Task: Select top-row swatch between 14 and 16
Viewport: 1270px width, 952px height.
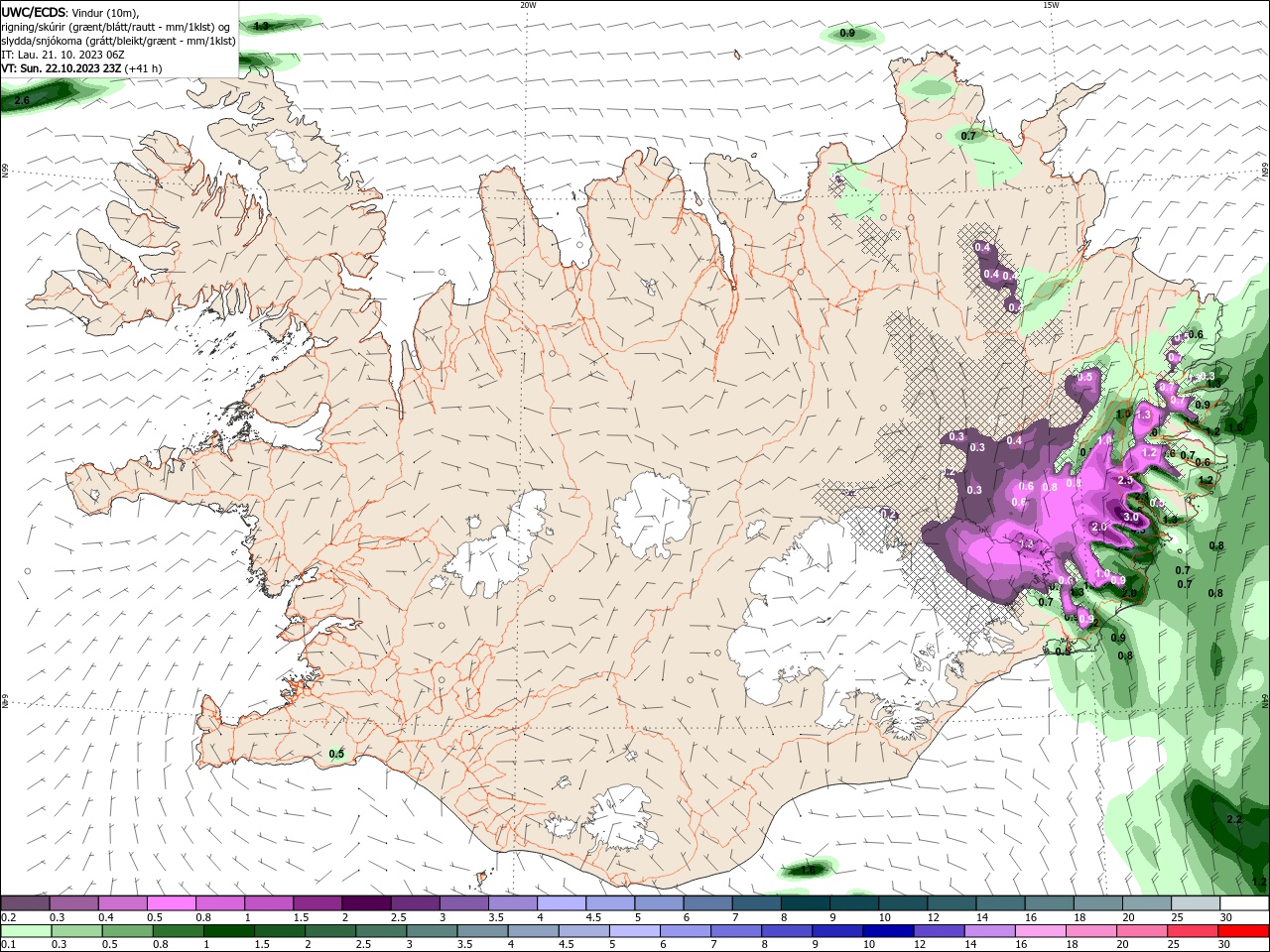Action: [x=1000, y=903]
